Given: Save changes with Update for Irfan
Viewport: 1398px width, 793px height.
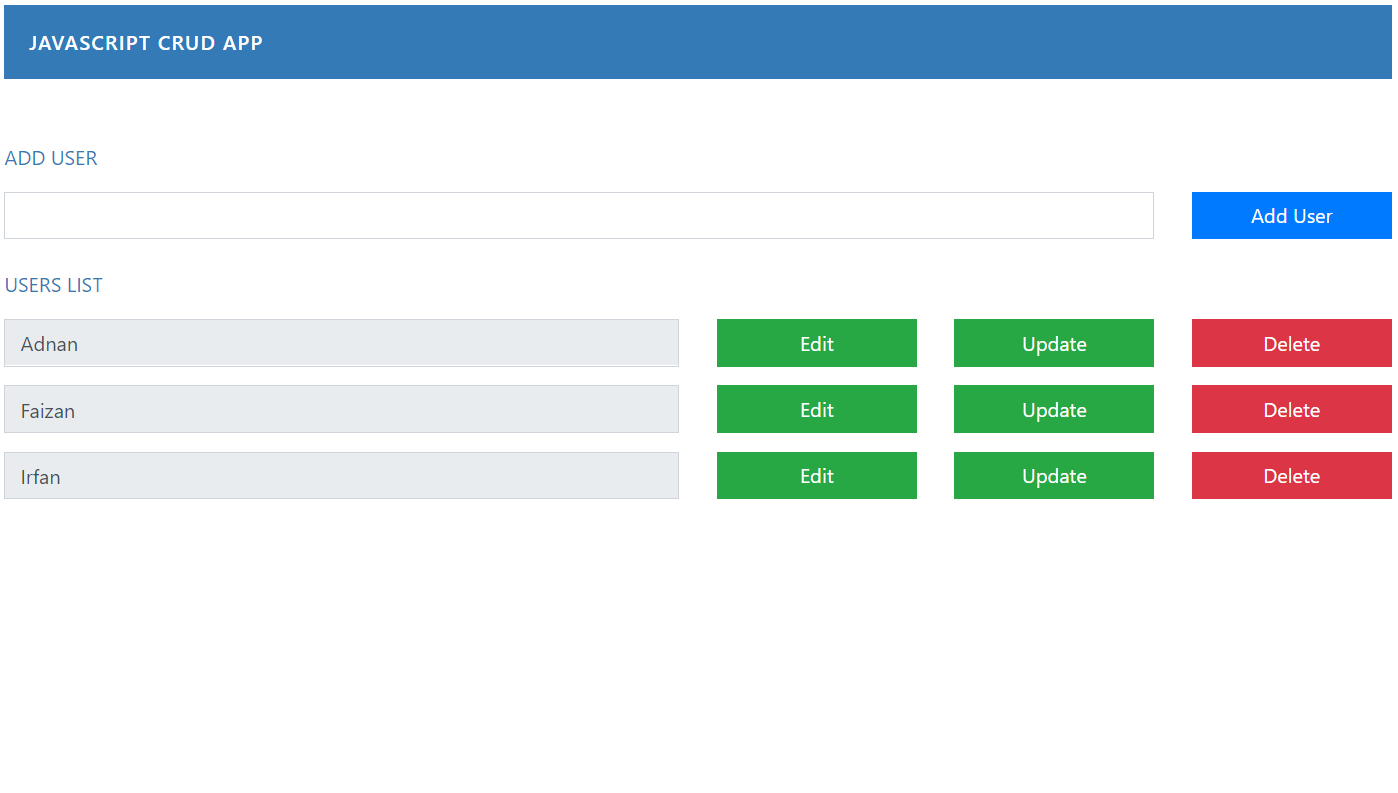Looking at the screenshot, I should point(1053,475).
